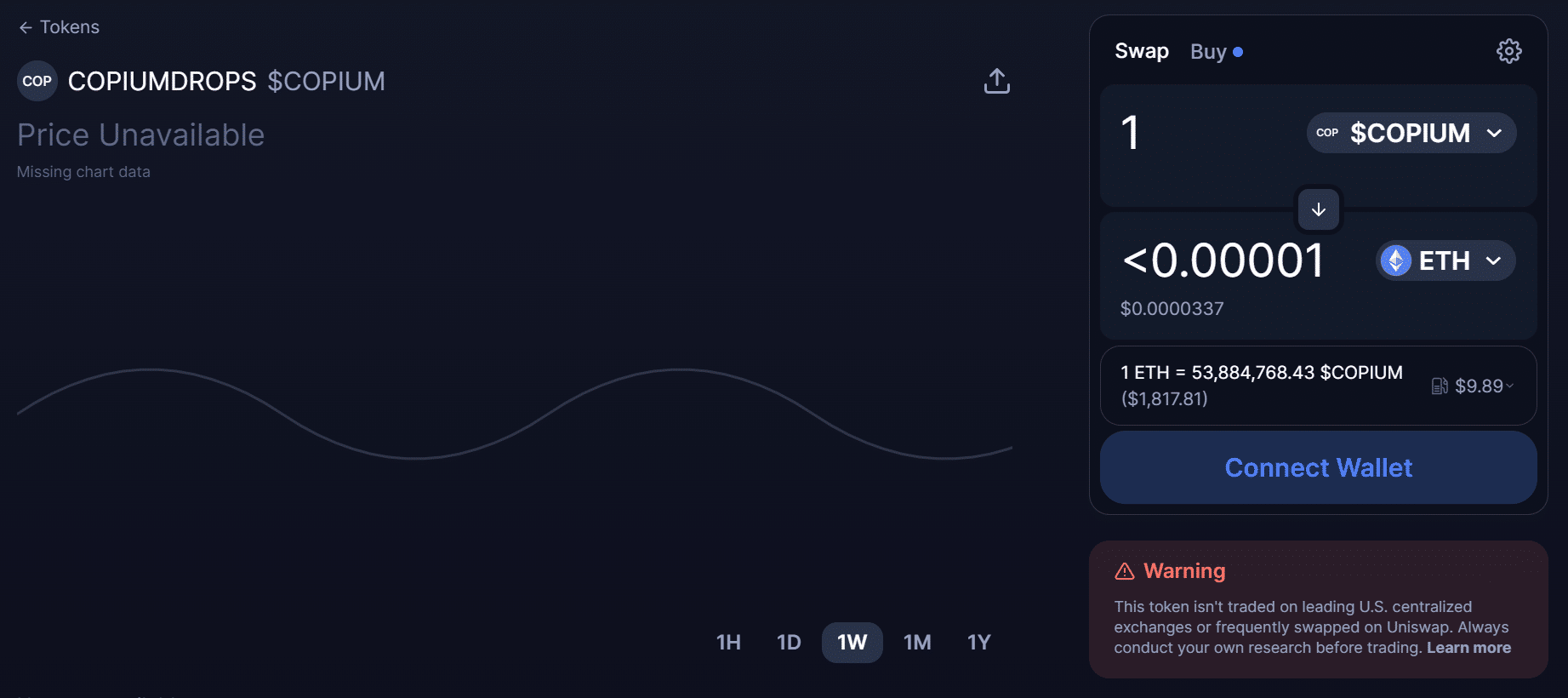The height and width of the screenshot is (698, 1568).
Task: Select the 1D chart timeframe
Action: tap(789, 643)
